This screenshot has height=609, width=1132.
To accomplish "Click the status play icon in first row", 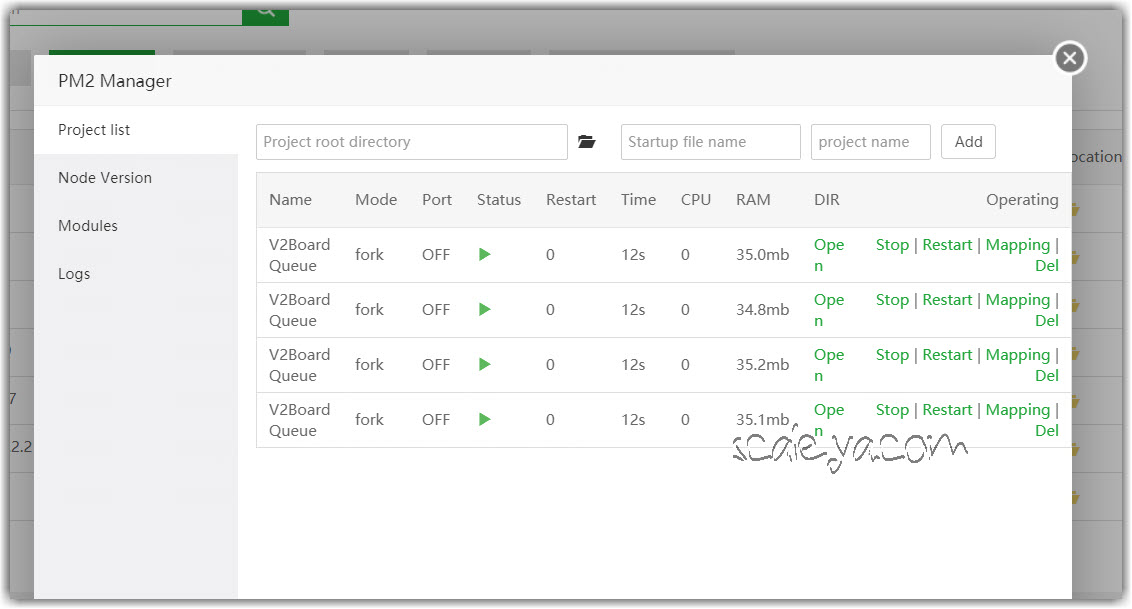I will coord(485,255).
